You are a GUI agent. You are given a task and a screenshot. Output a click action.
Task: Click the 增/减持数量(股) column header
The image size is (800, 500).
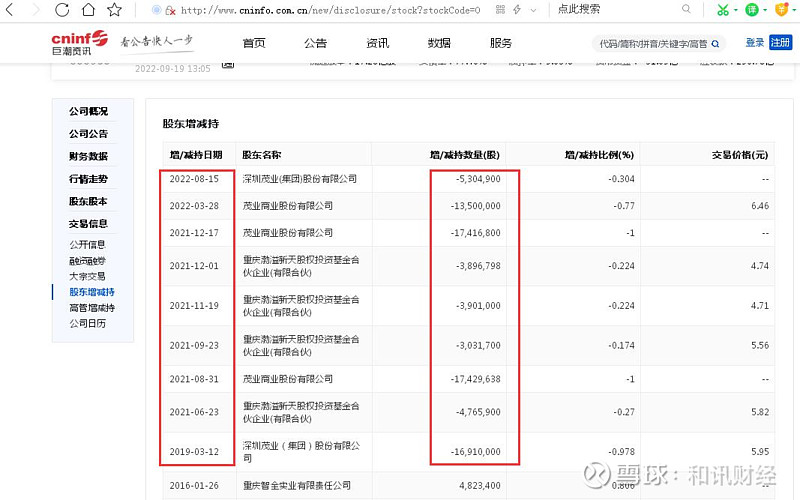pos(464,155)
